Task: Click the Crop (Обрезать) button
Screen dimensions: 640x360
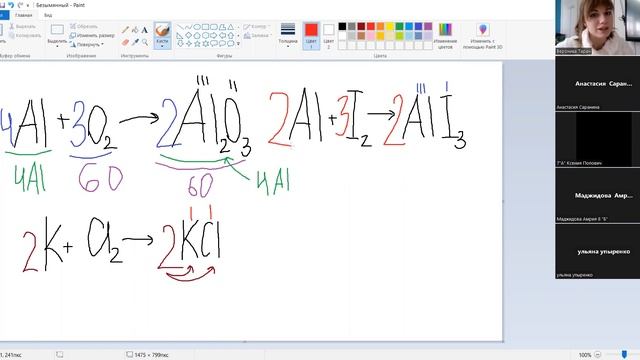Action: (84, 26)
